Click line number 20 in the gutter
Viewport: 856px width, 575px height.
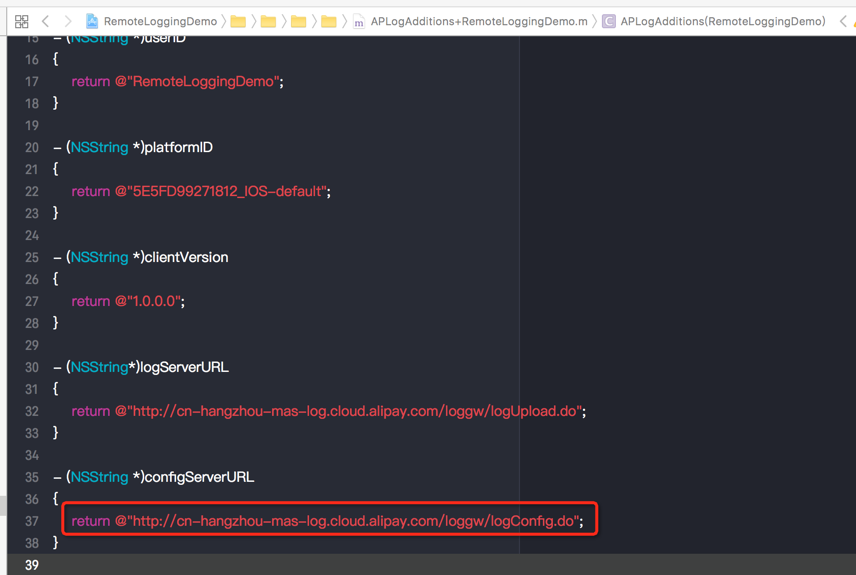pos(32,147)
